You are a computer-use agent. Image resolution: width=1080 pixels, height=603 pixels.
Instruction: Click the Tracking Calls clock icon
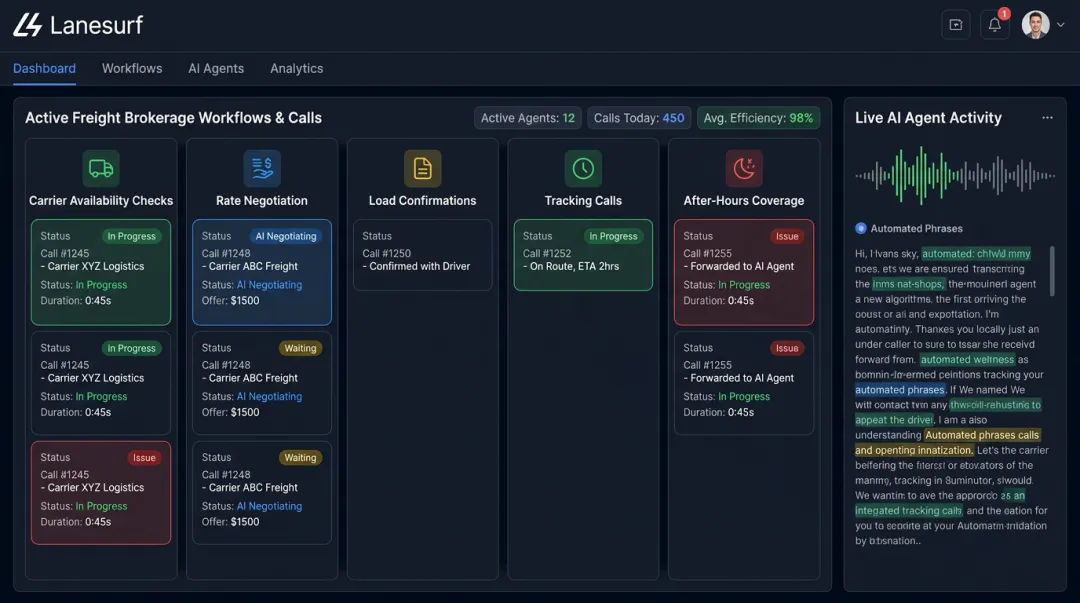coord(583,168)
